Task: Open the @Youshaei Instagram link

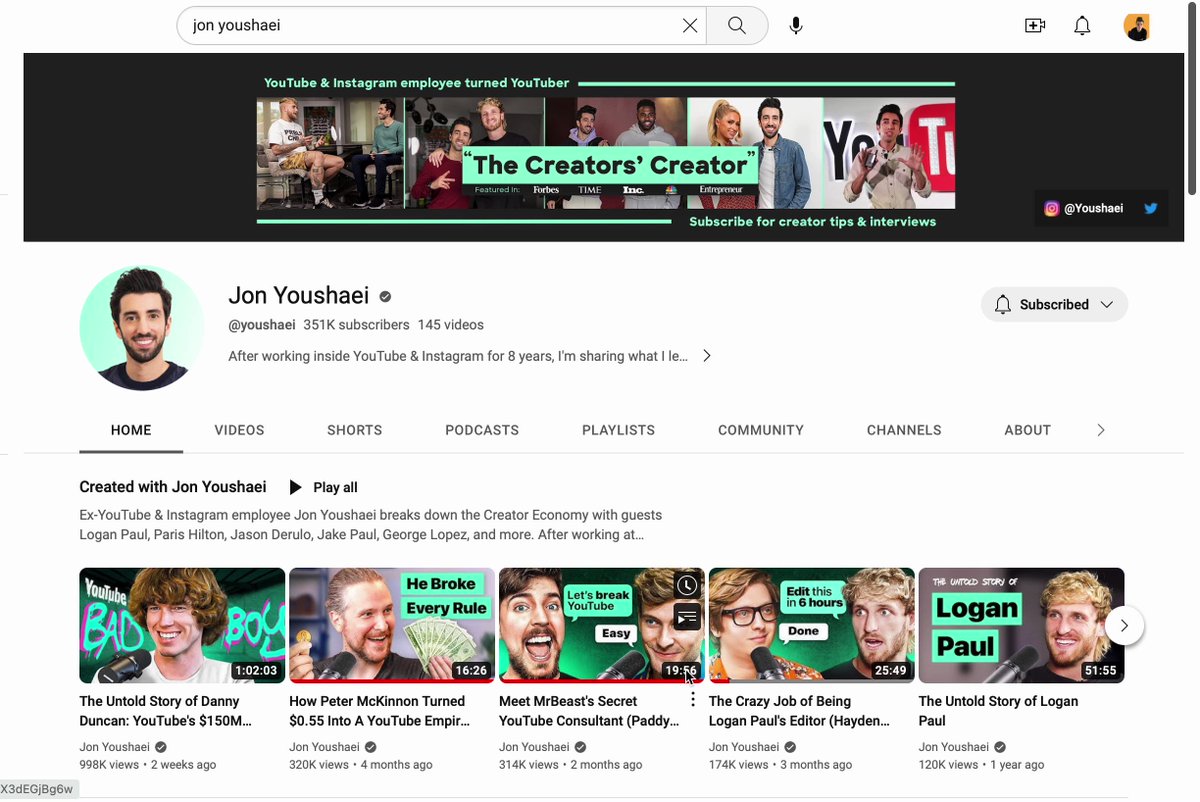Action: 1084,209
